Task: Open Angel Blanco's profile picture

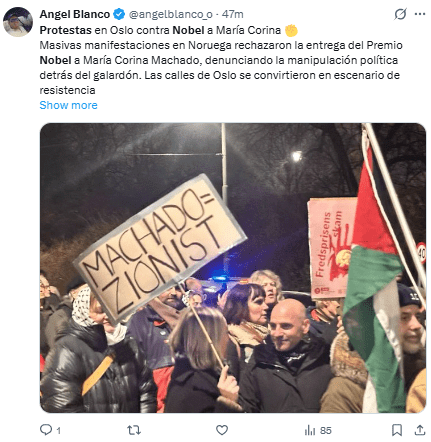Action: (x=18, y=22)
